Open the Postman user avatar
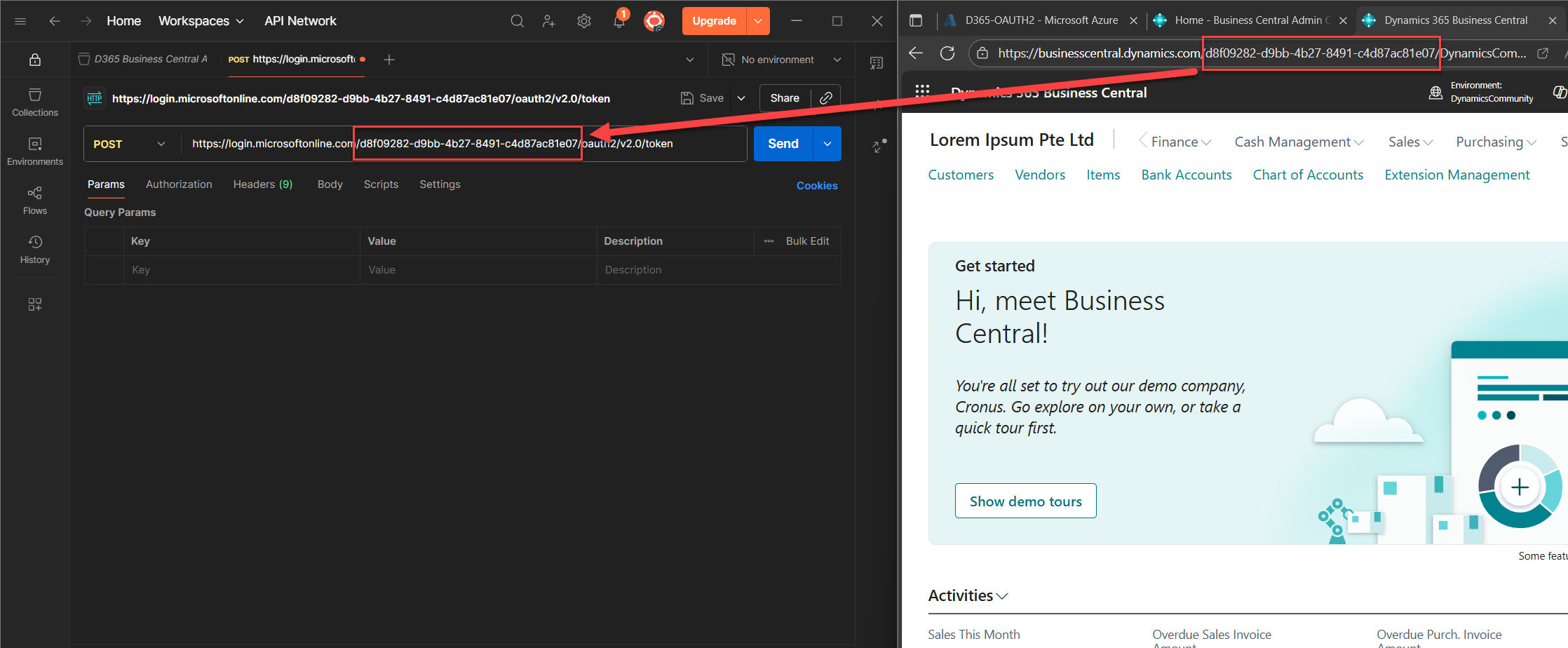This screenshot has width=1568, height=648. point(654,21)
